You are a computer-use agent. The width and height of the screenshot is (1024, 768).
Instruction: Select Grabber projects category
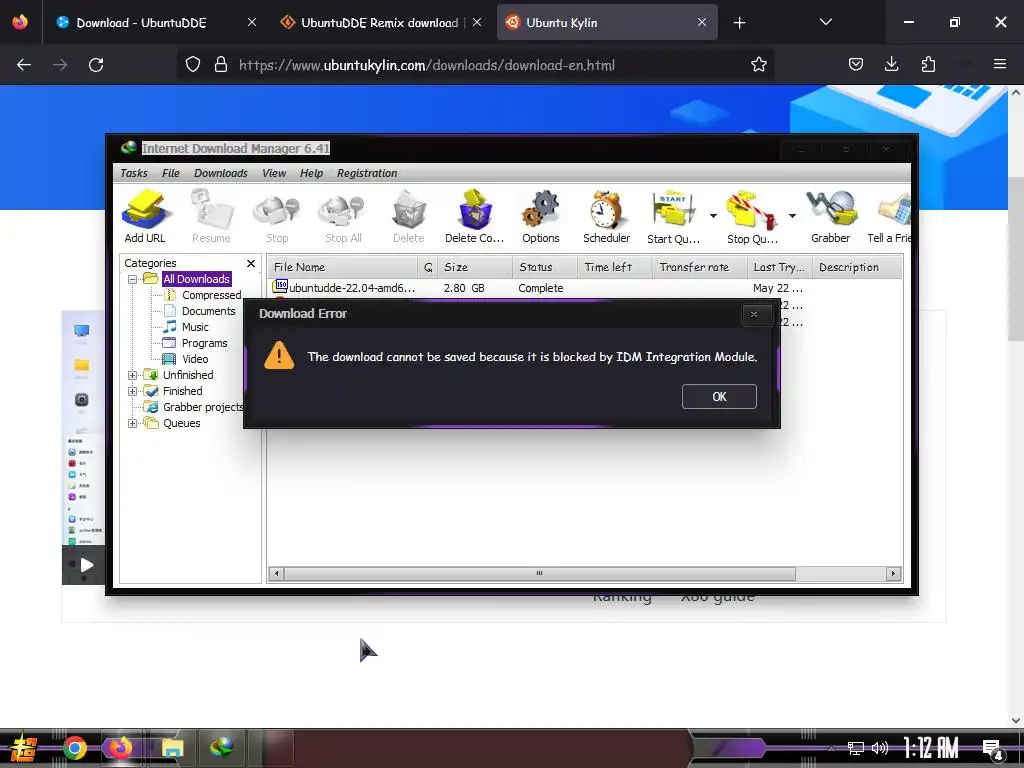pos(202,407)
